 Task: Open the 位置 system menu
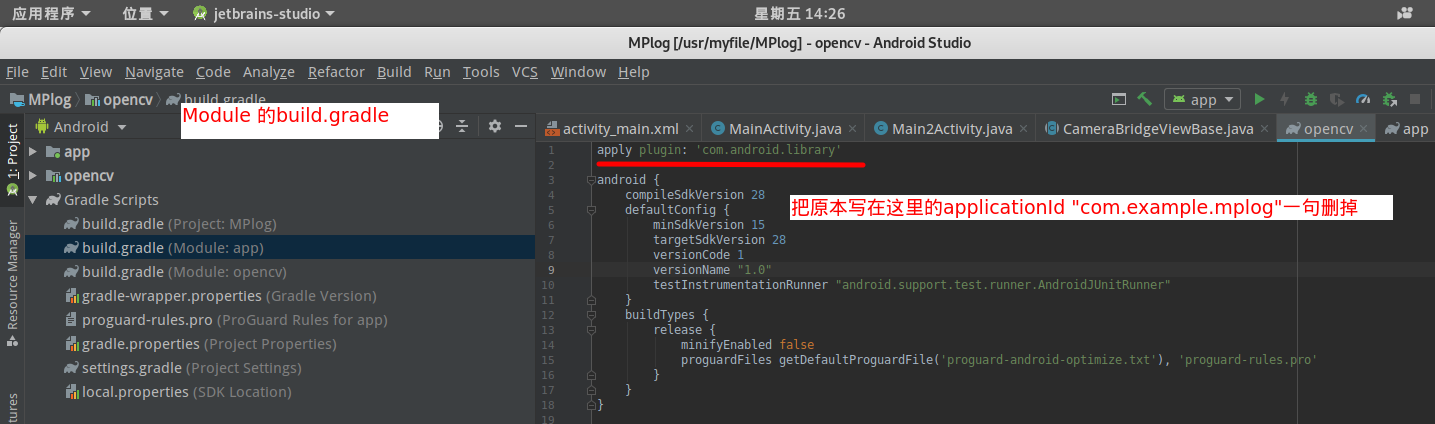click(x=146, y=13)
